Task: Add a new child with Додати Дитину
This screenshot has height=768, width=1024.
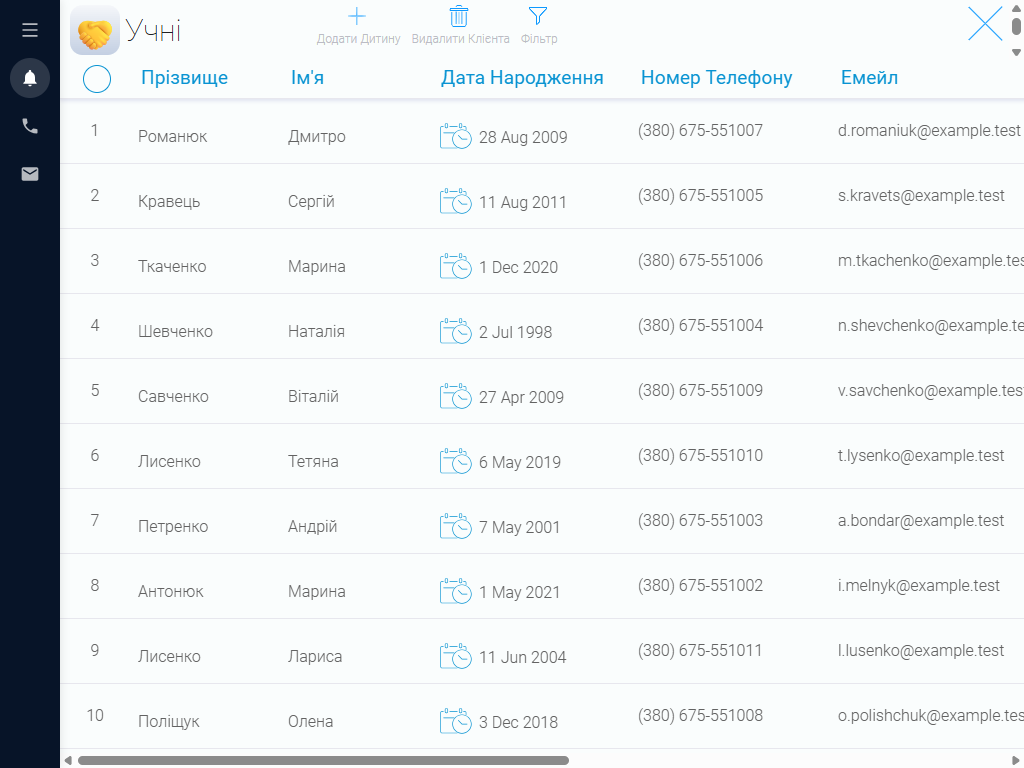Action: pos(358,26)
